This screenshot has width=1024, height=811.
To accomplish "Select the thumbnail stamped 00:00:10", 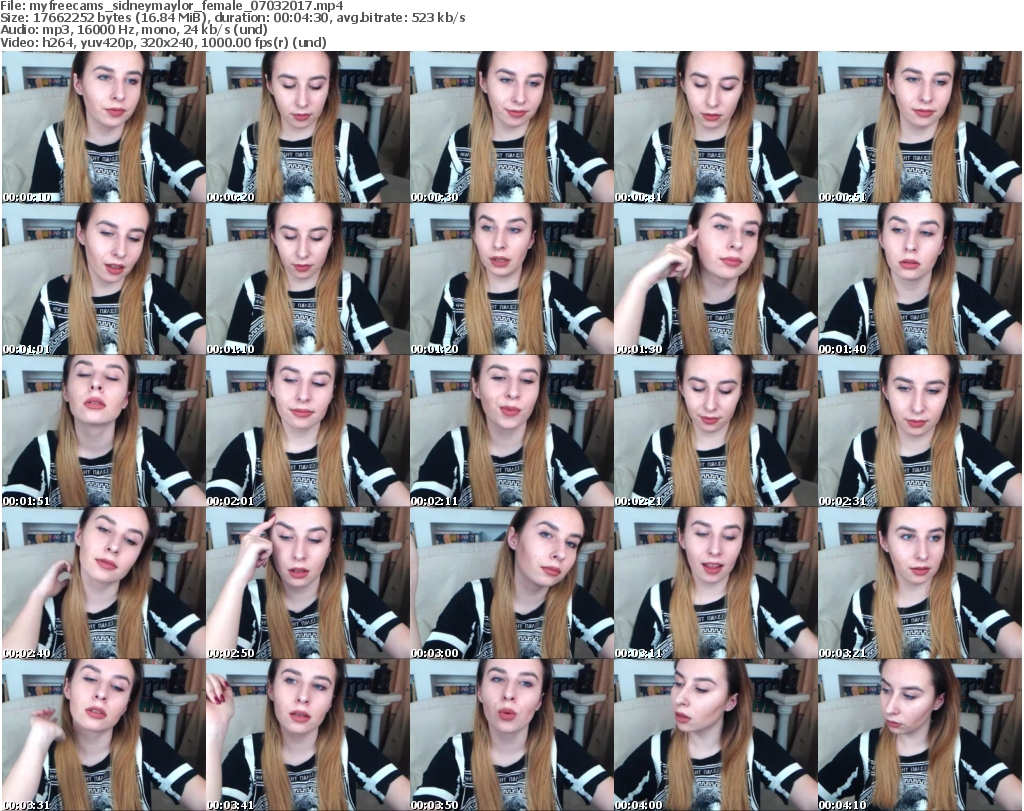I will (x=103, y=127).
